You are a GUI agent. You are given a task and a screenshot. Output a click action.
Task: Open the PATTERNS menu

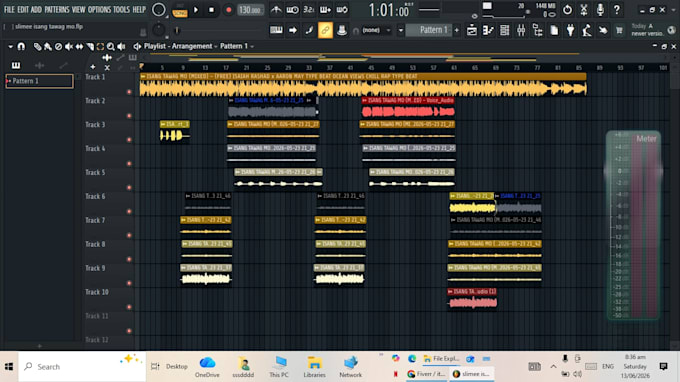coord(57,9)
